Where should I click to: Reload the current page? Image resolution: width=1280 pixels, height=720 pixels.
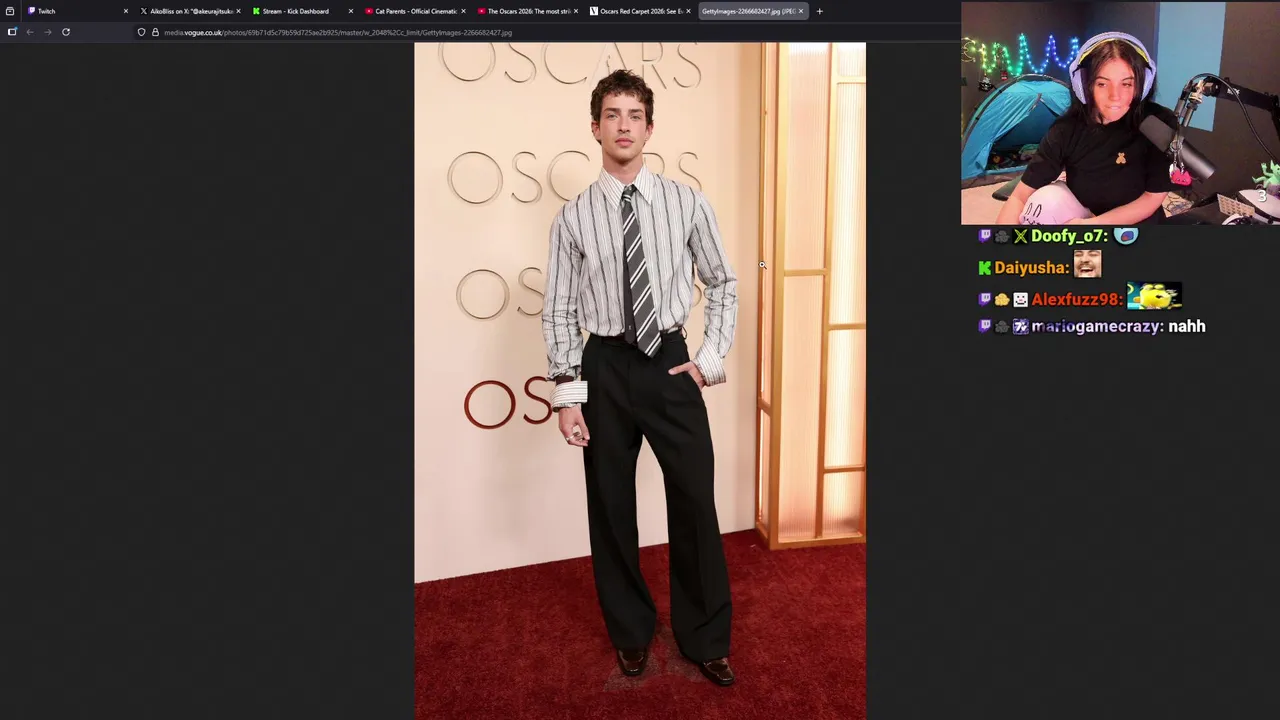pos(66,32)
